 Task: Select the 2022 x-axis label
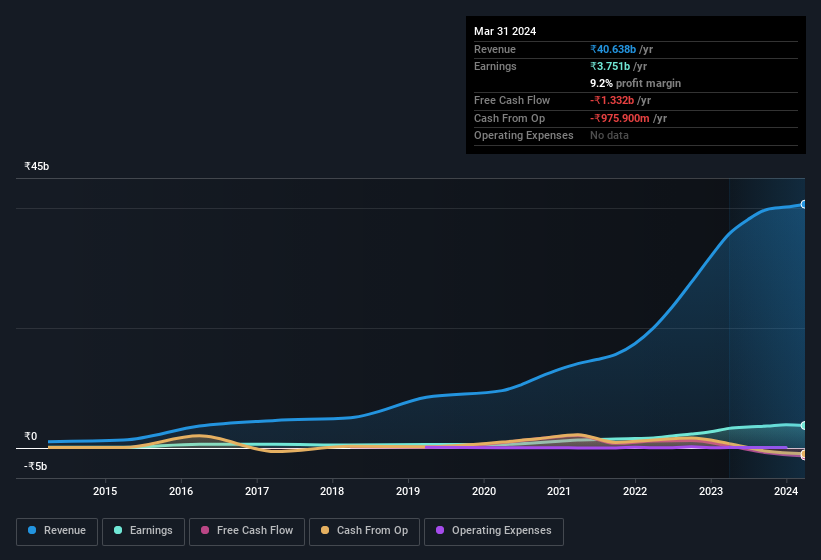635,491
